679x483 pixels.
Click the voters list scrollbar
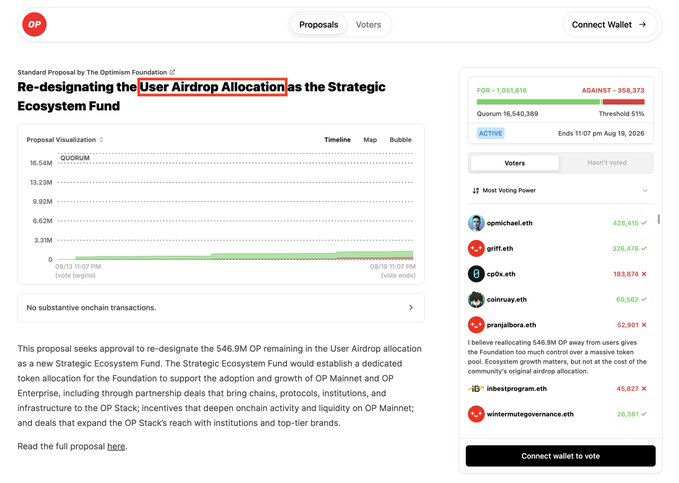pos(659,219)
